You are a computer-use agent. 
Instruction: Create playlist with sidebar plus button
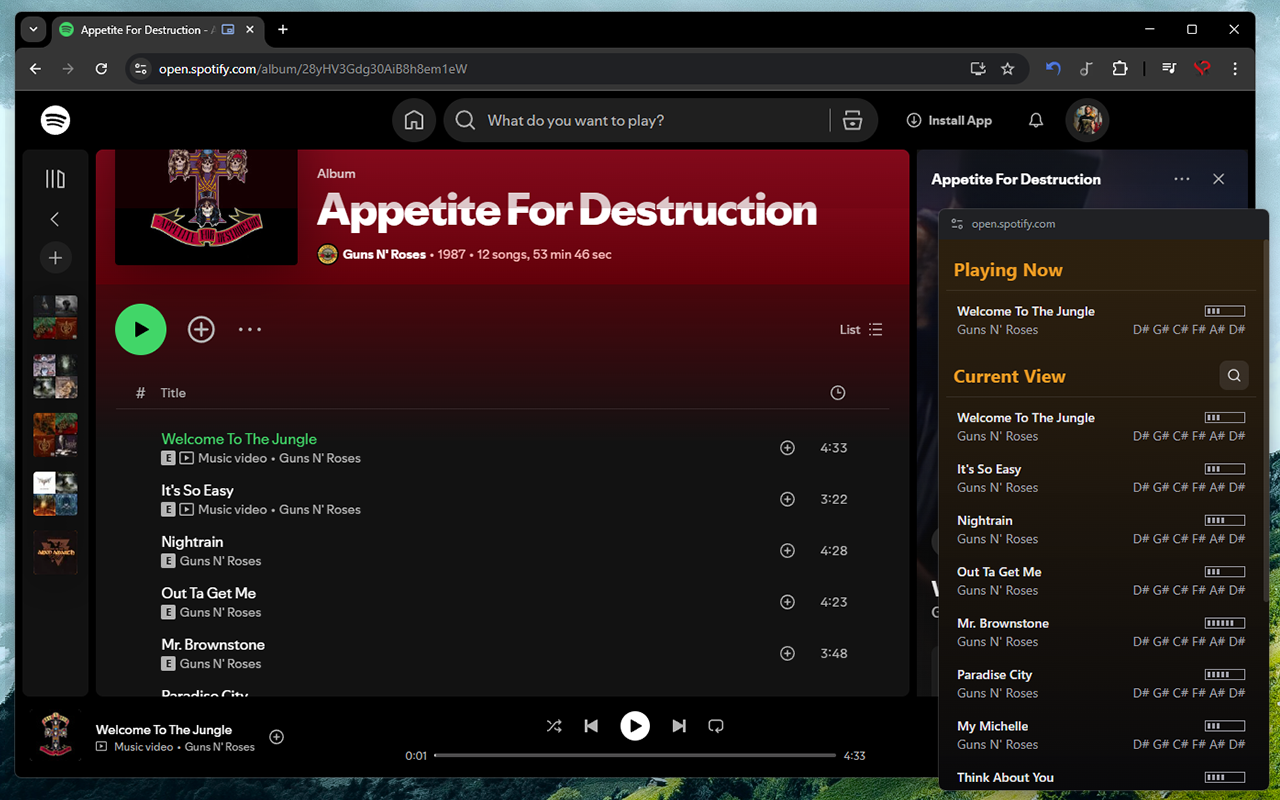point(55,258)
